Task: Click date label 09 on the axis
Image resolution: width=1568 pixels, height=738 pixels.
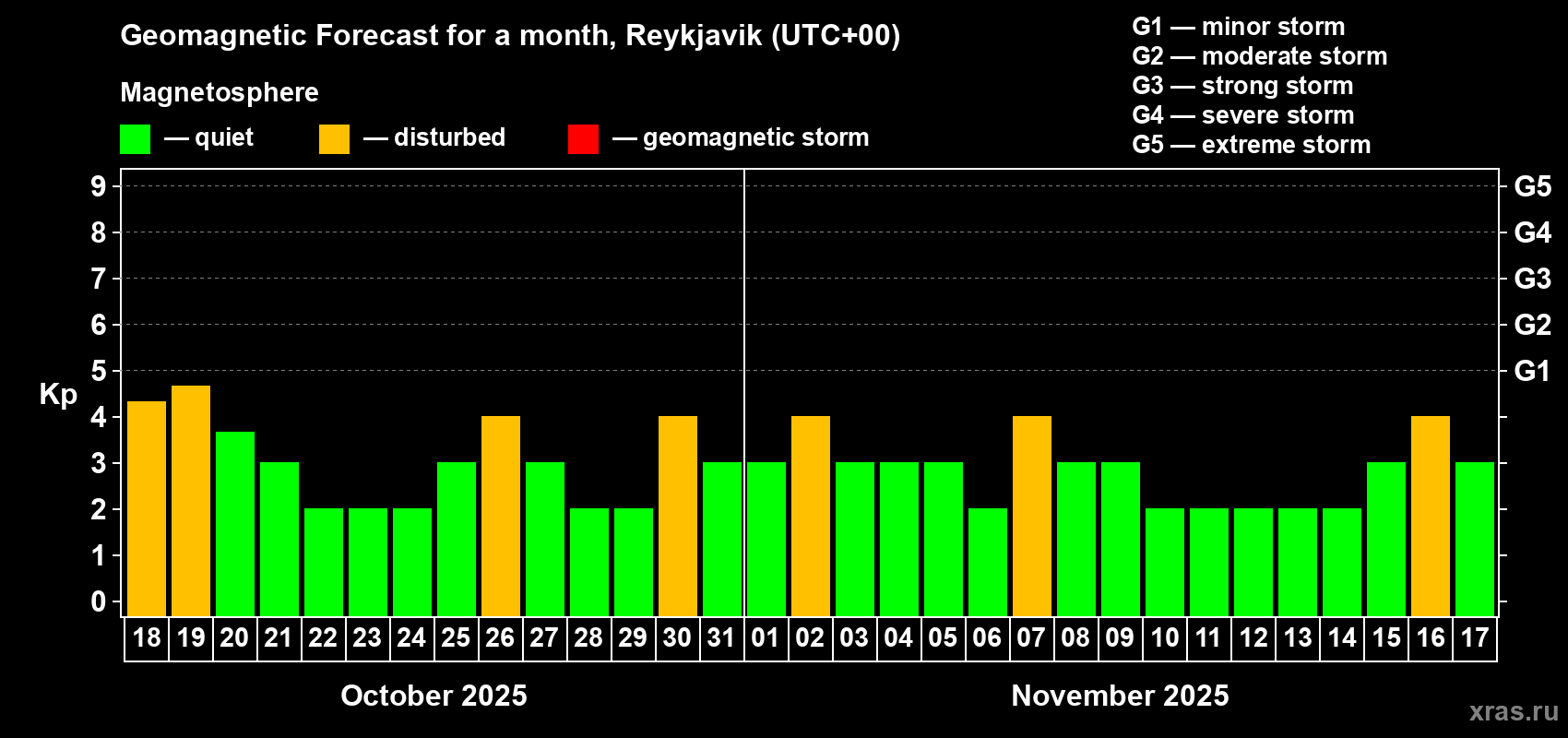Action: [1120, 637]
